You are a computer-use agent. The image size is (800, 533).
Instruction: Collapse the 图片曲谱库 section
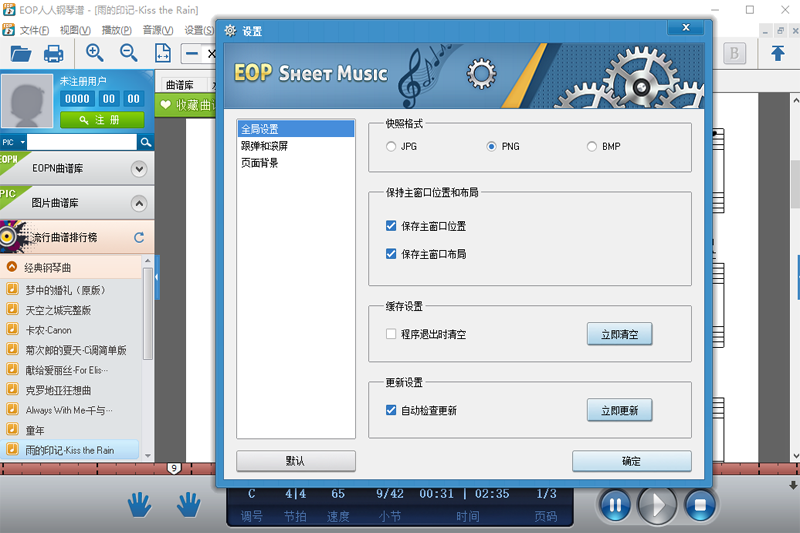pyautogui.click(x=139, y=204)
